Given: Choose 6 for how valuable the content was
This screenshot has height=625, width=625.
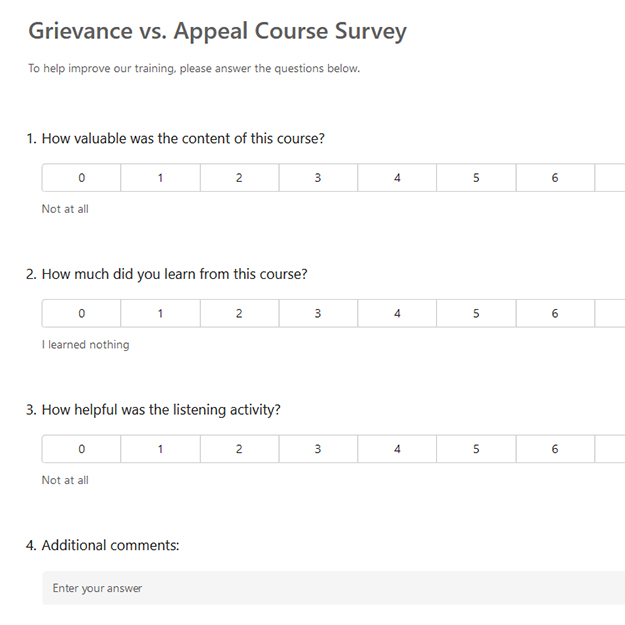Looking at the screenshot, I should click(555, 178).
